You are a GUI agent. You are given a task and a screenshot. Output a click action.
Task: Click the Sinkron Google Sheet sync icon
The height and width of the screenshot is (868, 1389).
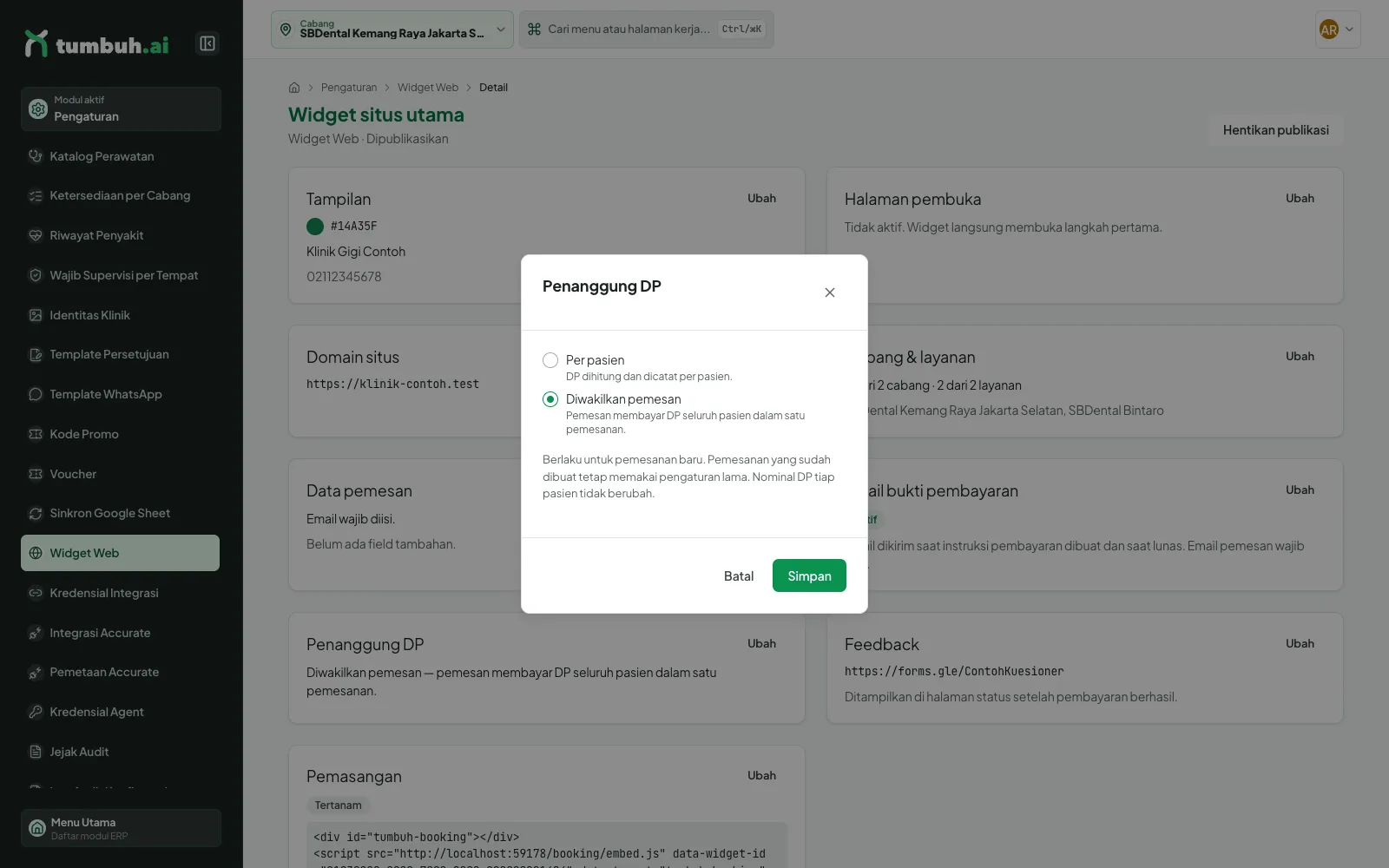36,513
